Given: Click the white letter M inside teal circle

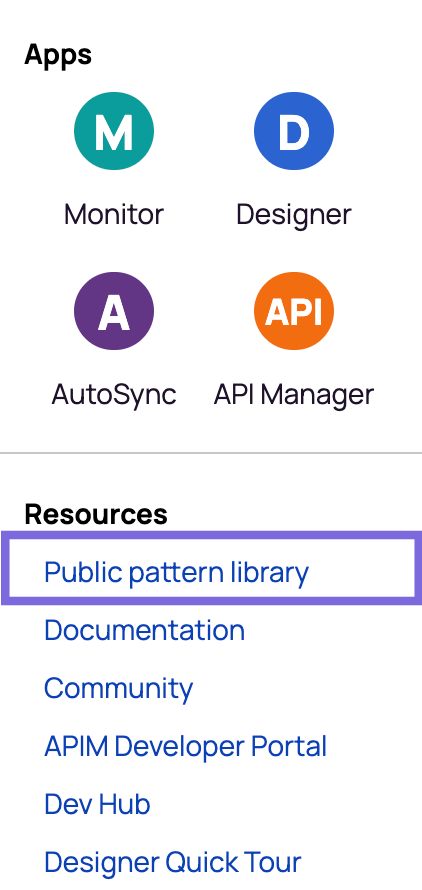Looking at the screenshot, I should click(114, 131).
